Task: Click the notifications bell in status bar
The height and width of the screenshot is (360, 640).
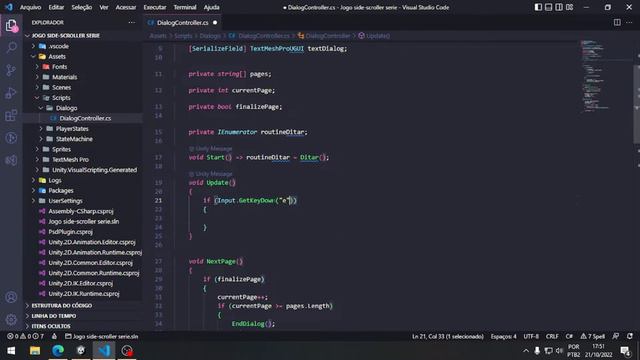Action: 630,336
